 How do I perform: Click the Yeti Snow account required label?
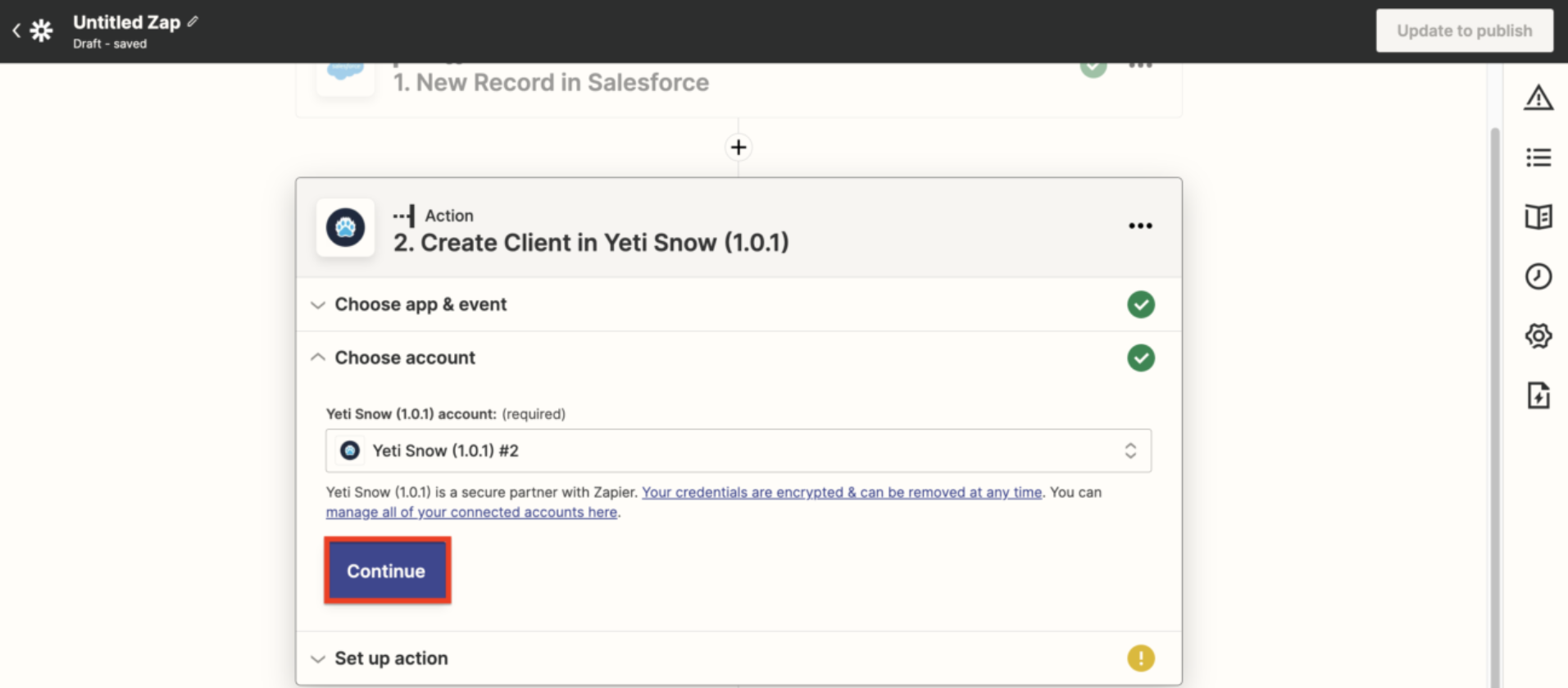[446, 414]
